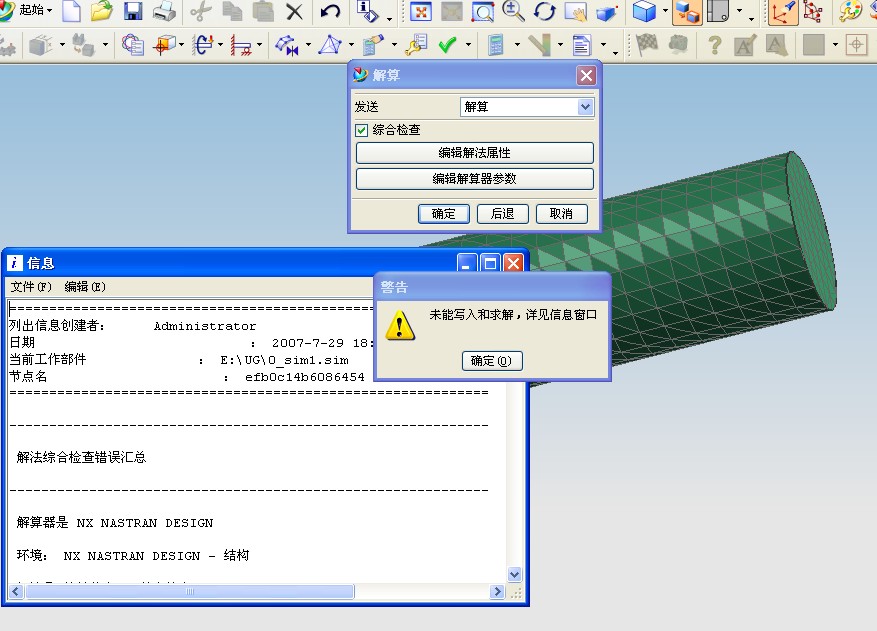The width and height of the screenshot is (877, 631).
Task: Click the red wireframe geometry icon
Action: (813, 11)
